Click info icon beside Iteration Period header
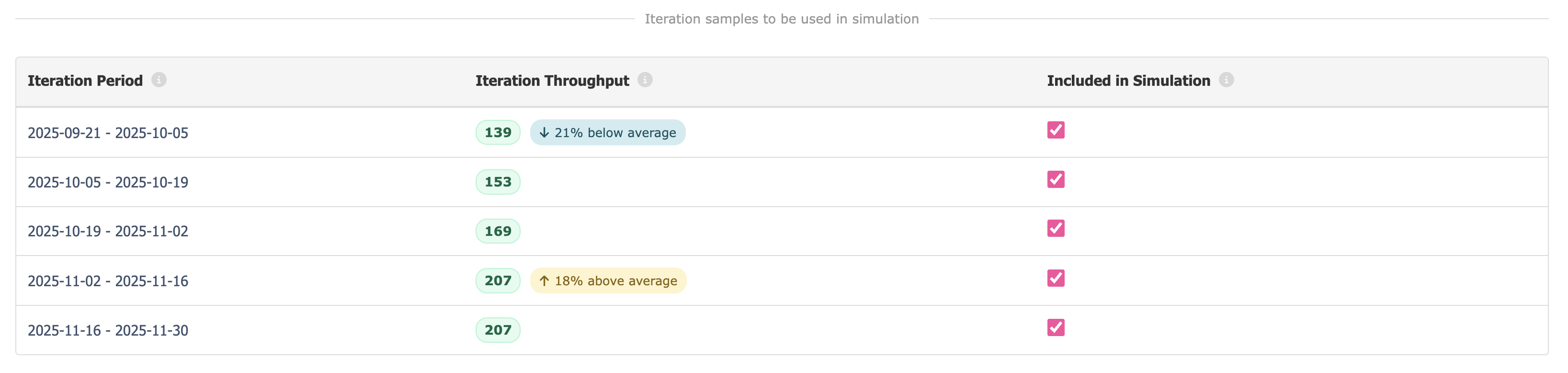Image resolution: width=1568 pixels, height=373 pixels. point(159,80)
